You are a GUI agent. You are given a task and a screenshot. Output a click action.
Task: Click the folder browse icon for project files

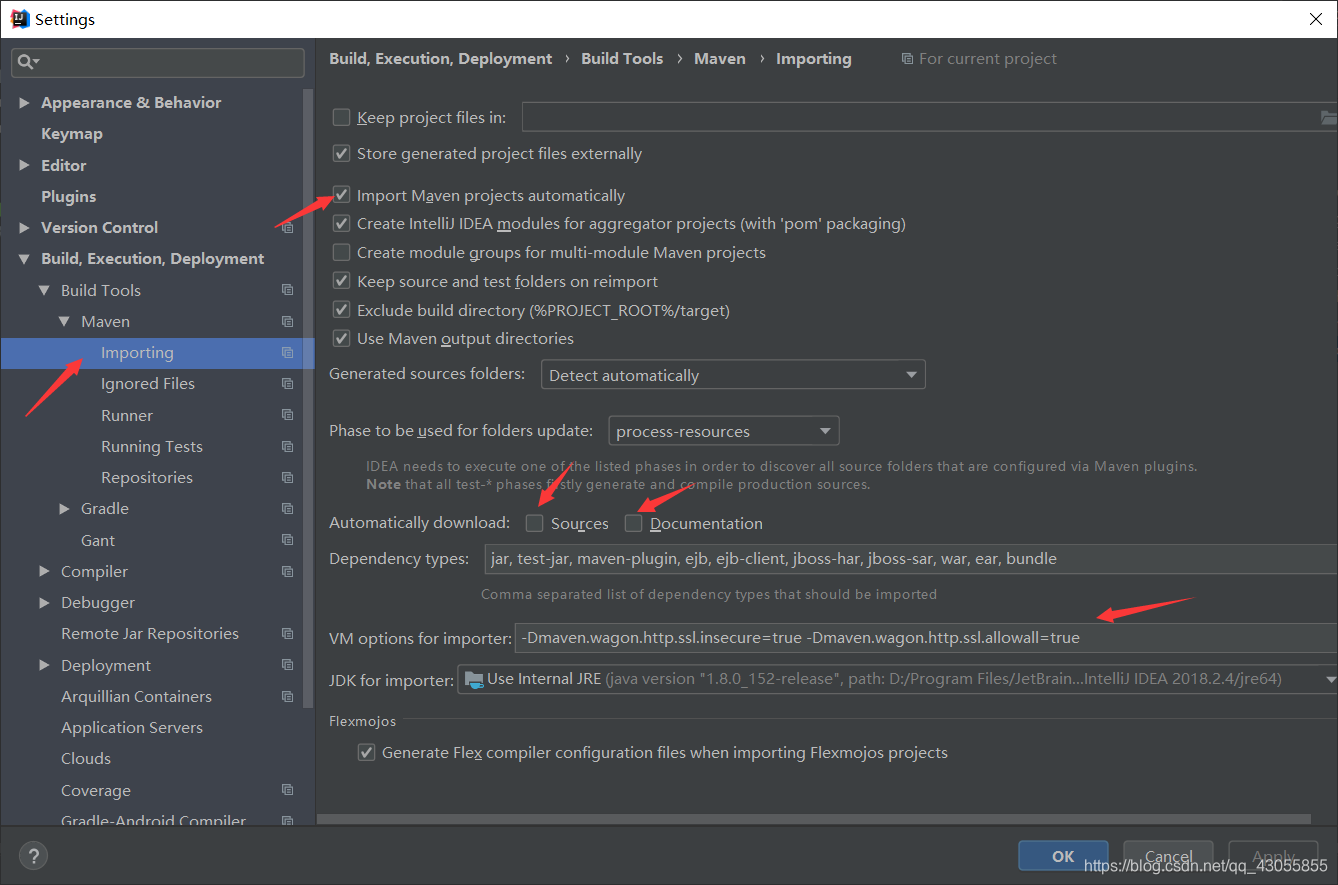click(1327, 118)
